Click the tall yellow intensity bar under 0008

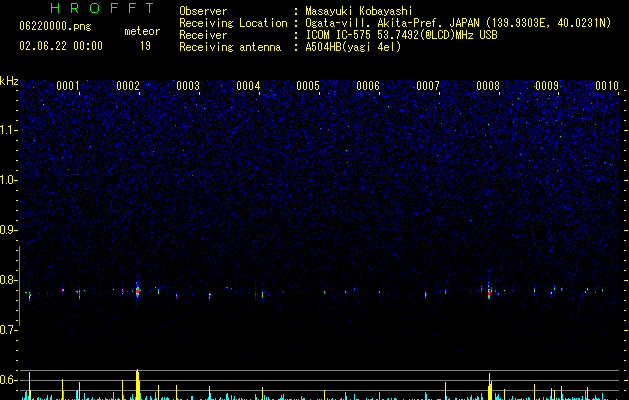pos(490,386)
